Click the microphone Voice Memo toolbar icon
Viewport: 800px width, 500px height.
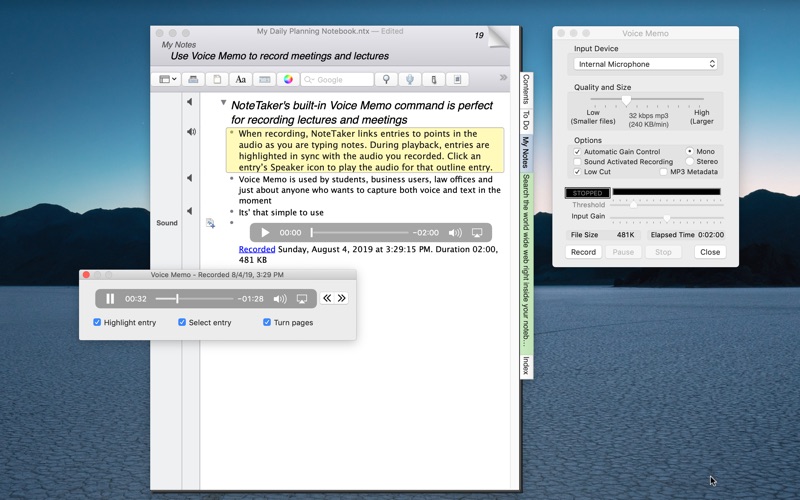(410, 79)
